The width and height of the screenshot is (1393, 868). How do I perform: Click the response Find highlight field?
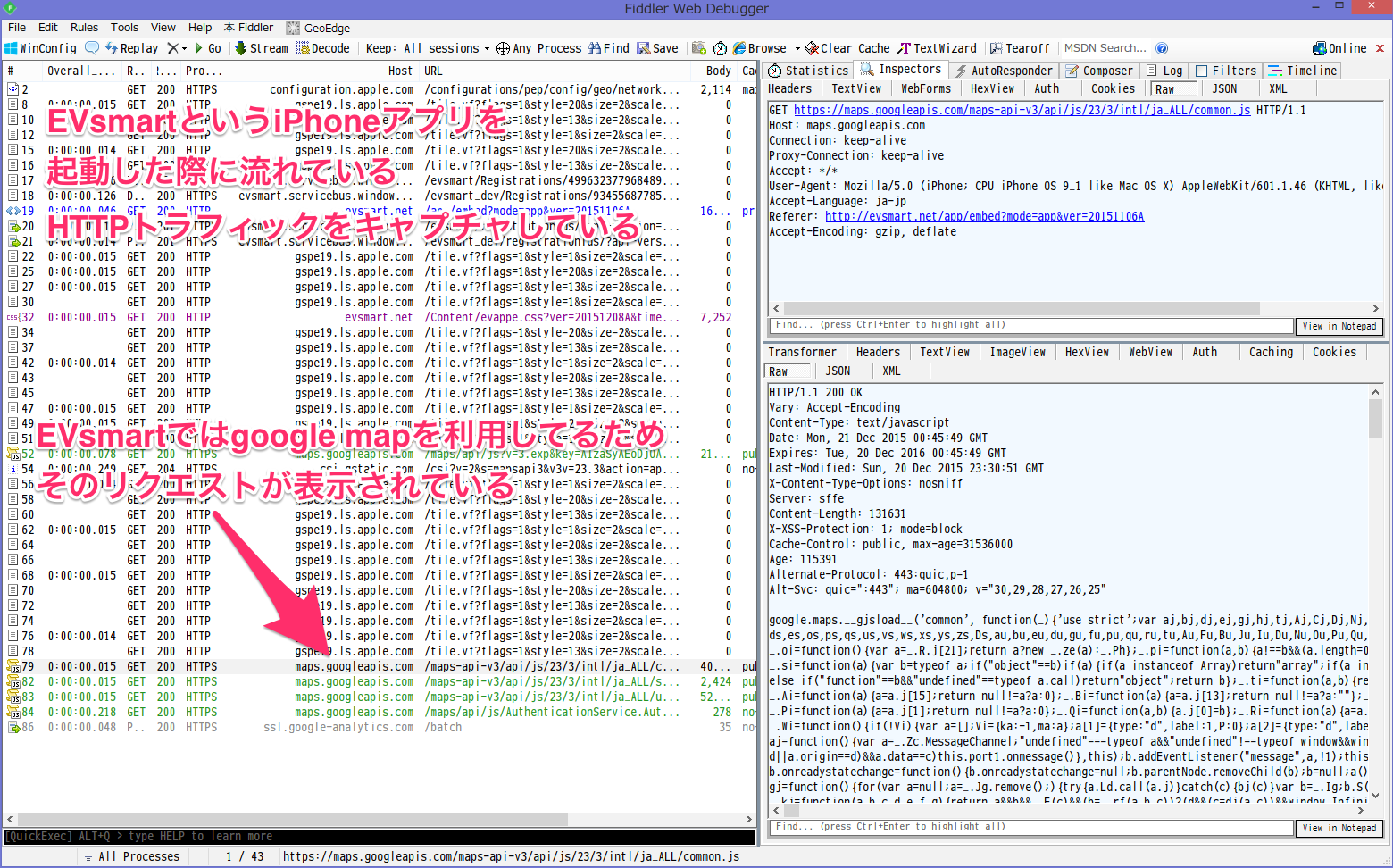click(x=1030, y=827)
